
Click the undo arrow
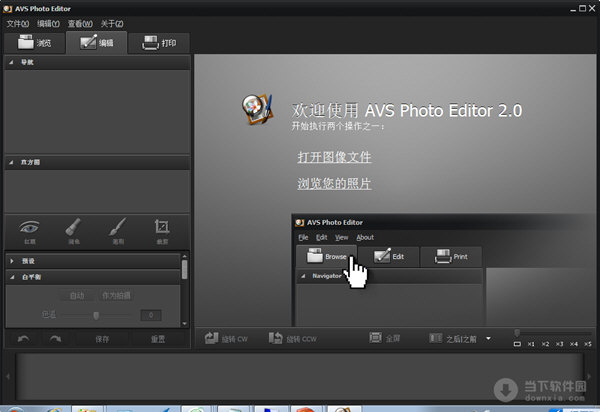23,339
